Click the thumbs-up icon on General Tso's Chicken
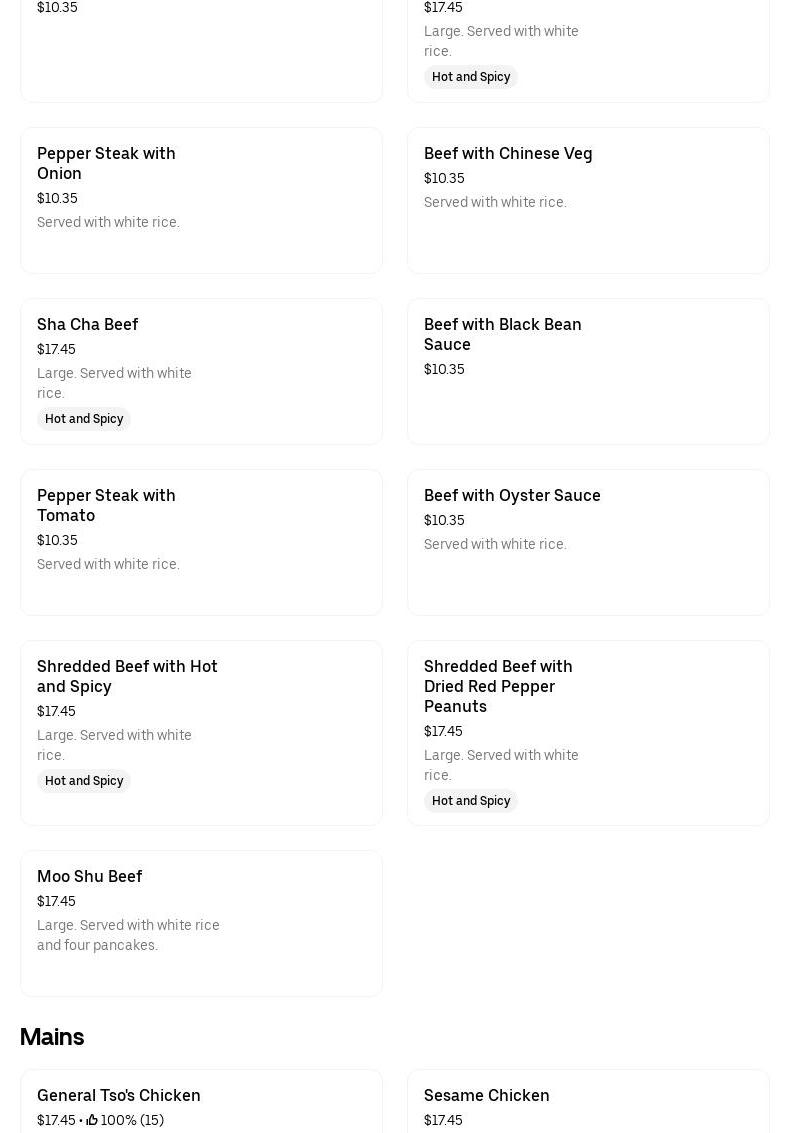Viewport: 804px width, 1133px height. point(92,1120)
